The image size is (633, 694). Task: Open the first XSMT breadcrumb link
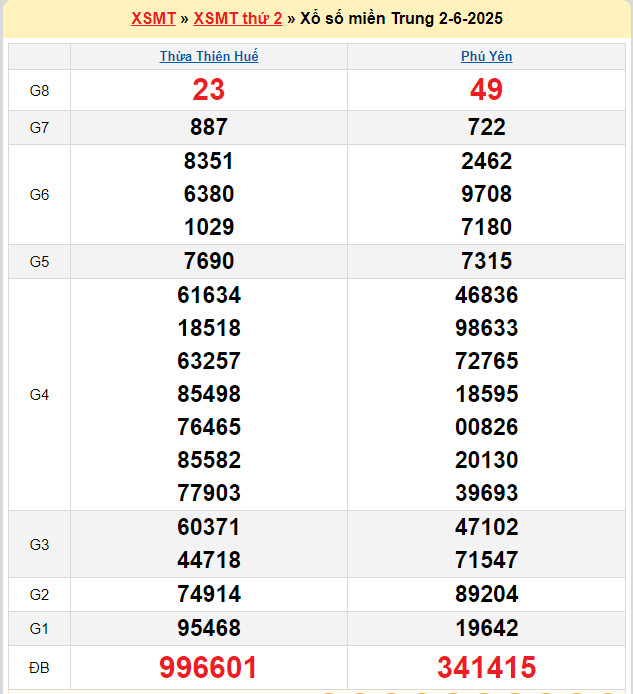pyautogui.click(x=153, y=19)
